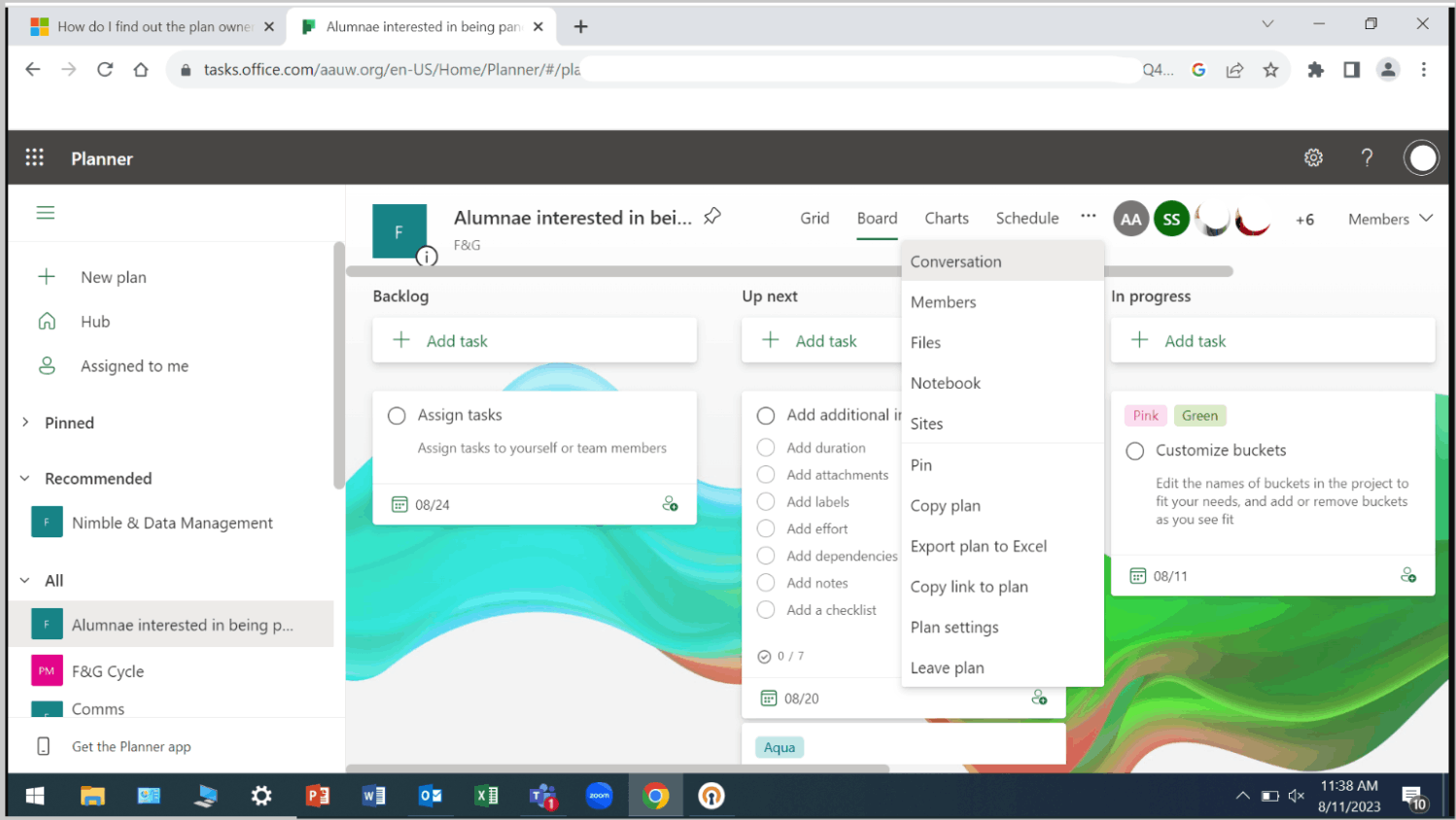This screenshot has height=820, width=1456.
Task: Expand the Pinned section in sidebar
Action: pyautogui.click(x=25, y=422)
